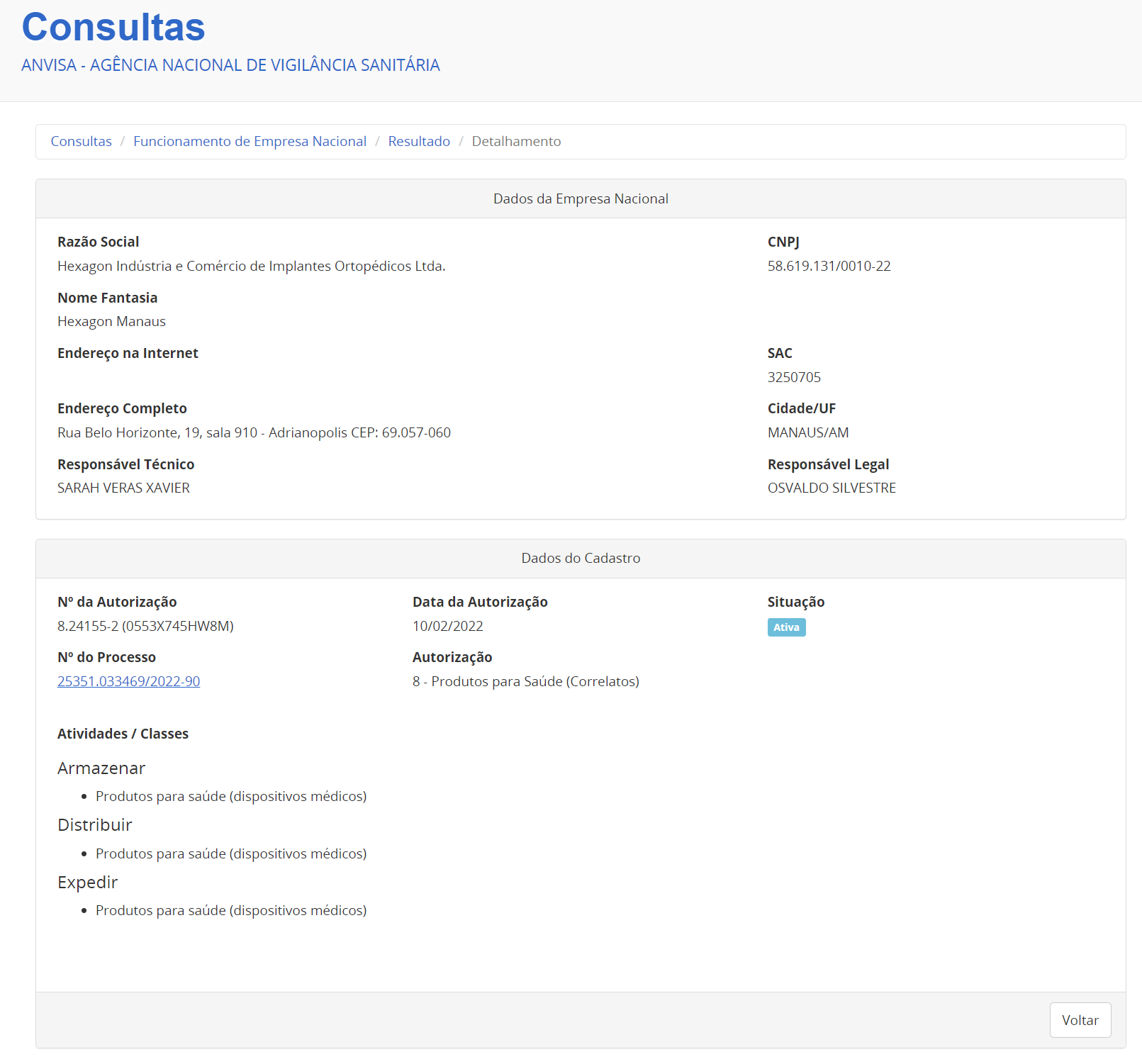Click the ANVISA agency subtitle
Image resolution: width=1142 pixels, height=1064 pixels.
(x=230, y=65)
